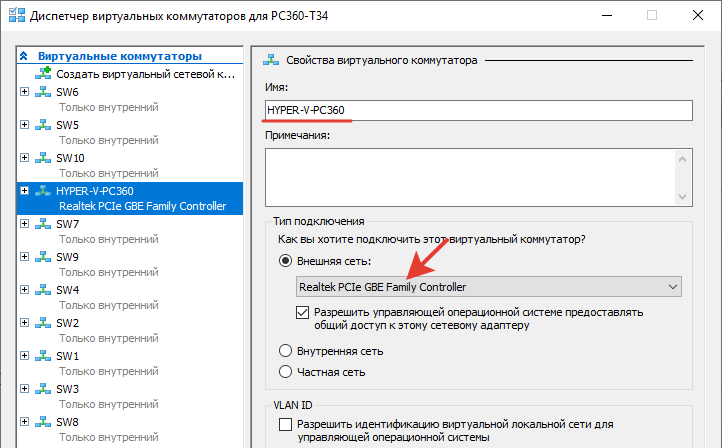Select SW1 in the switch list
The width and height of the screenshot is (722, 448).
68,356
